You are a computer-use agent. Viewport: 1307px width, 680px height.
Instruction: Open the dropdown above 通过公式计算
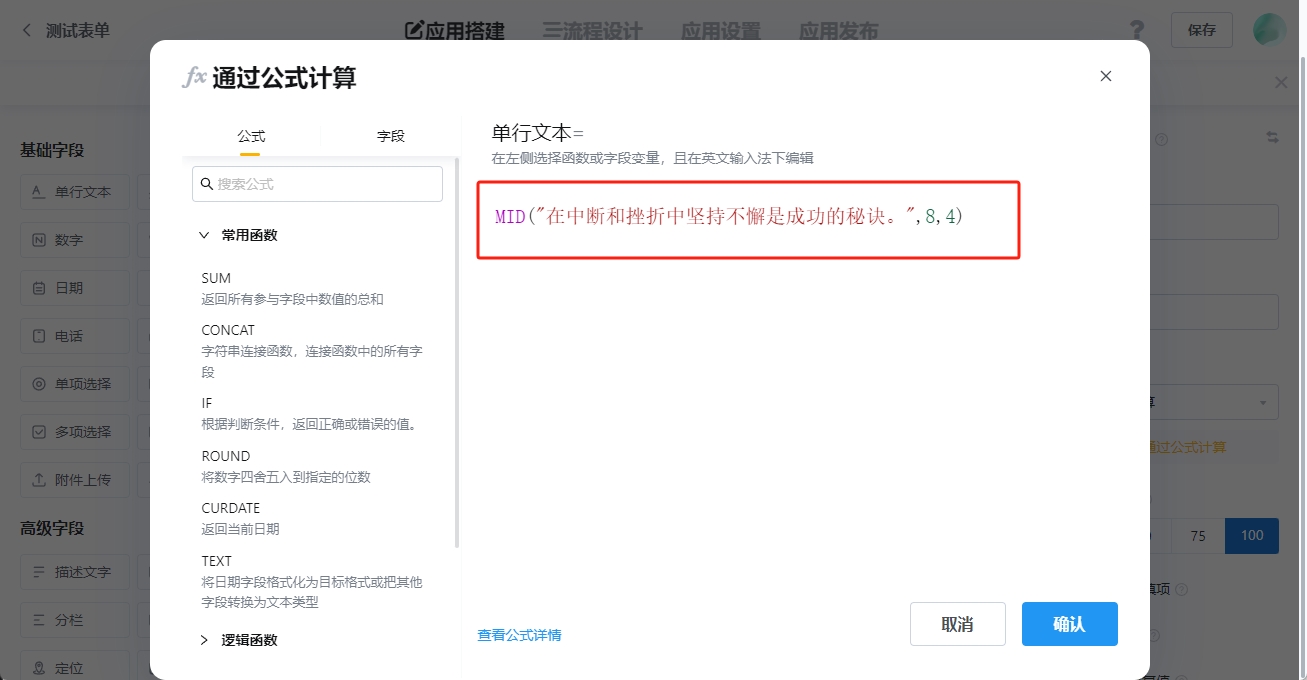point(1262,403)
